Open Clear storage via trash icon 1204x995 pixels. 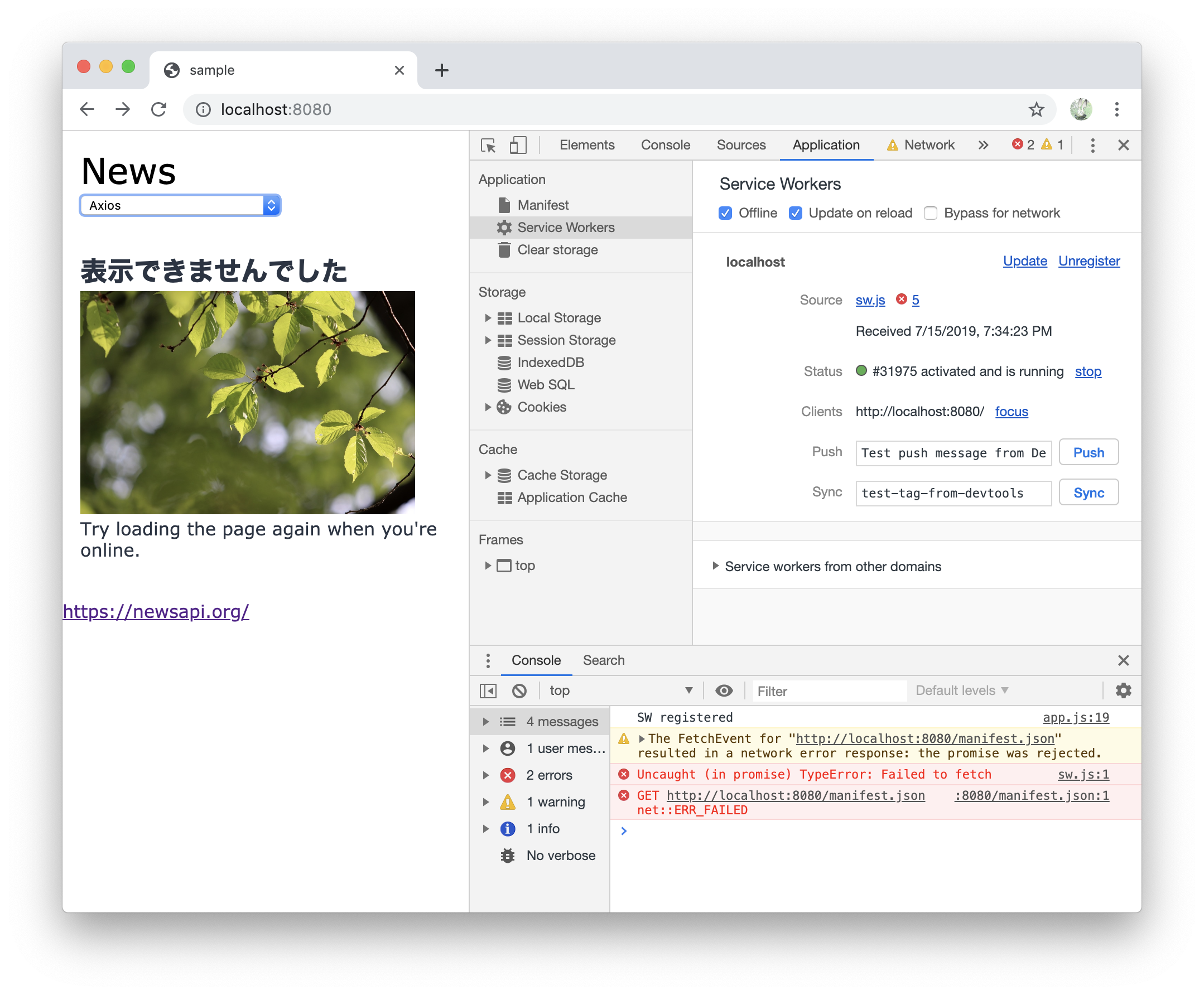click(503, 249)
